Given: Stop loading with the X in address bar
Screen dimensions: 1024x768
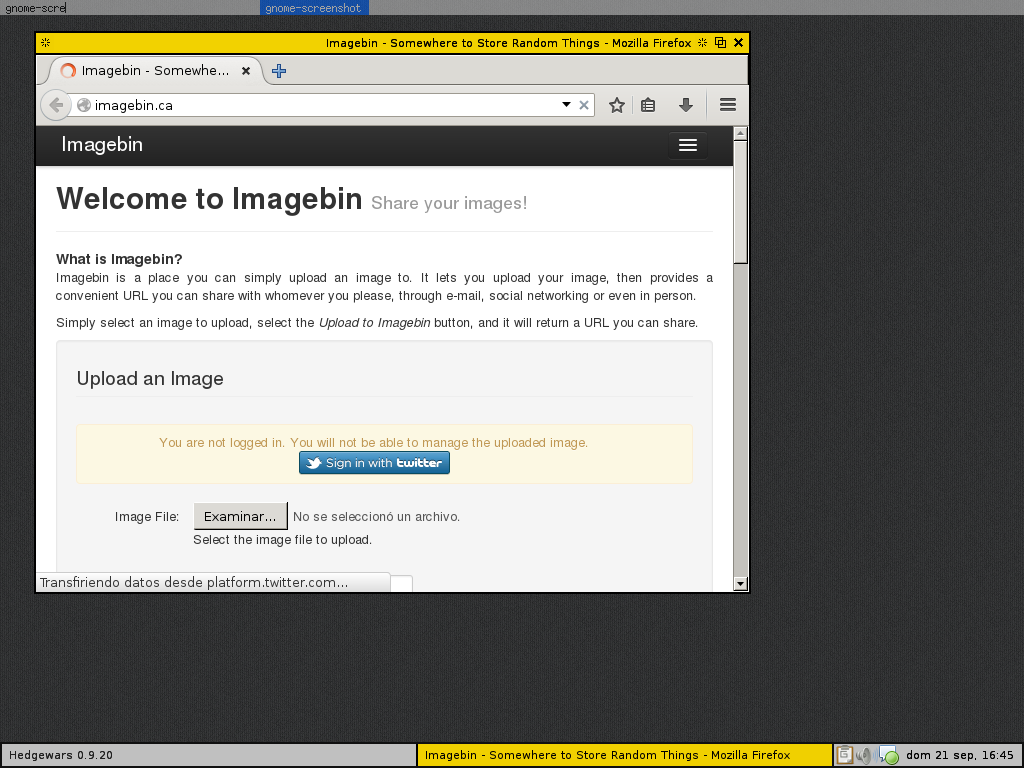Looking at the screenshot, I should coord(584,105).
